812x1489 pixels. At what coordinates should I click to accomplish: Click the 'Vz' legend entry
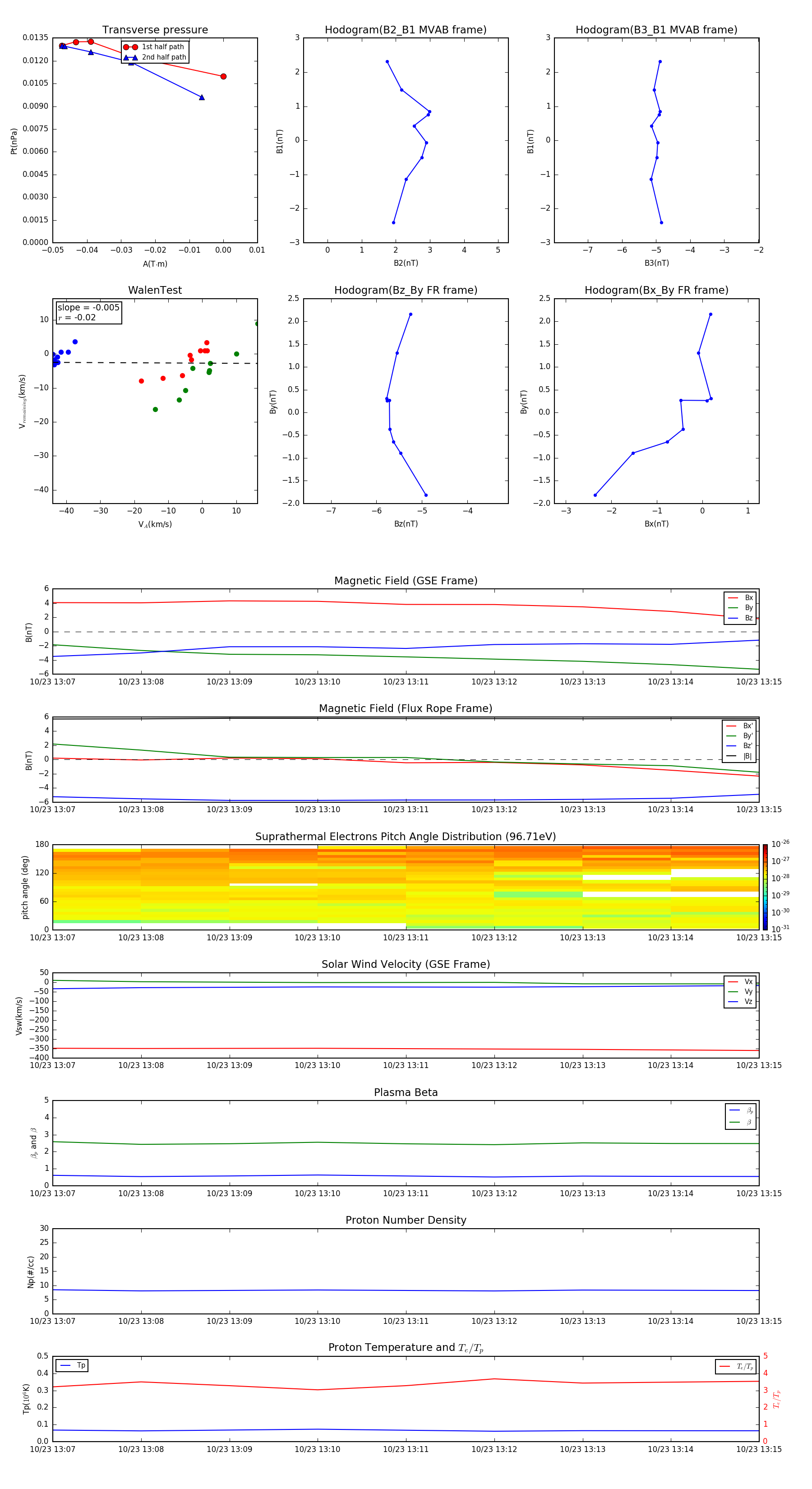[740, 1002]
